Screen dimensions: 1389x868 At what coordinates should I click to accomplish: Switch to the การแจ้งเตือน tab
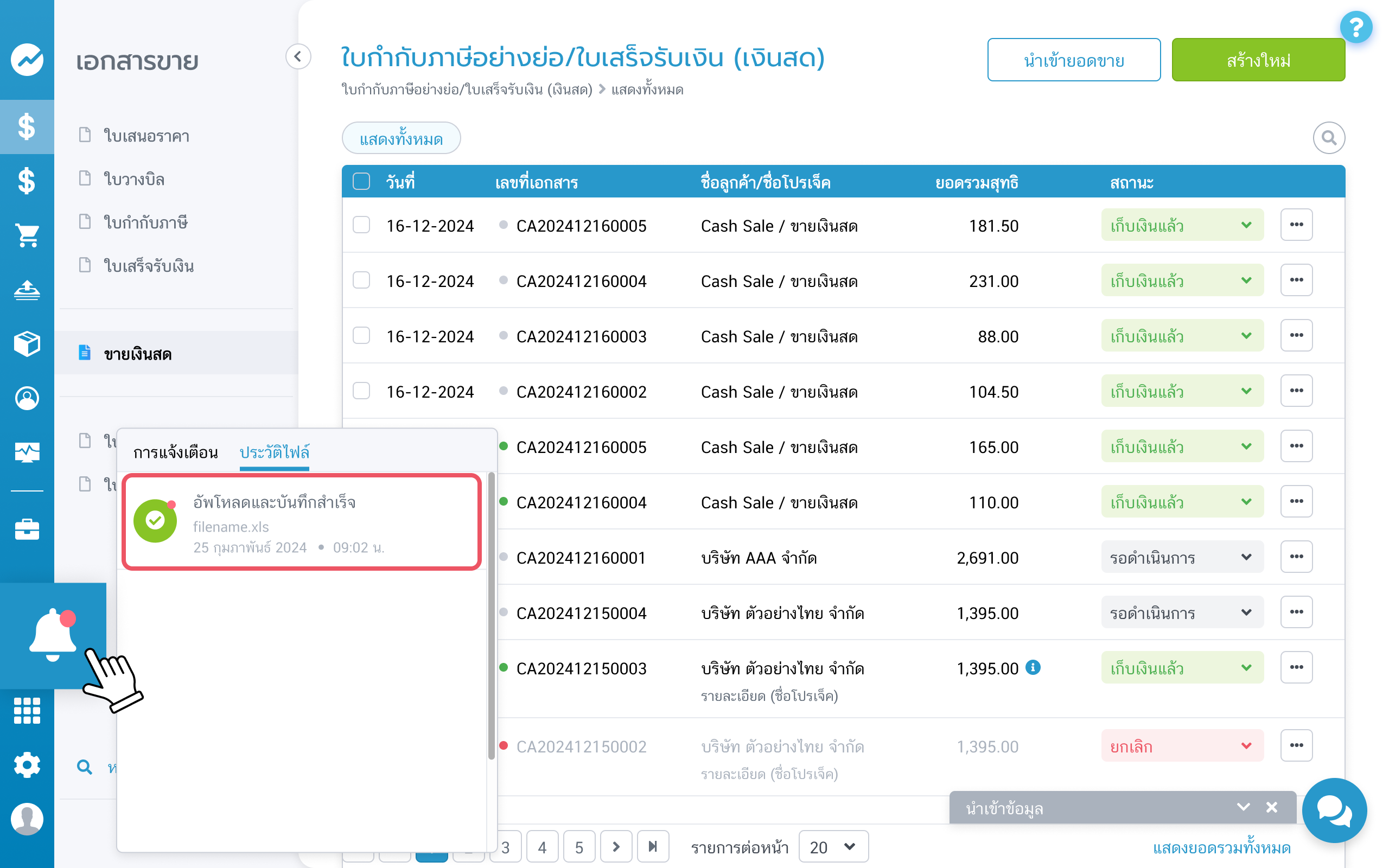(x=176, y=452)
